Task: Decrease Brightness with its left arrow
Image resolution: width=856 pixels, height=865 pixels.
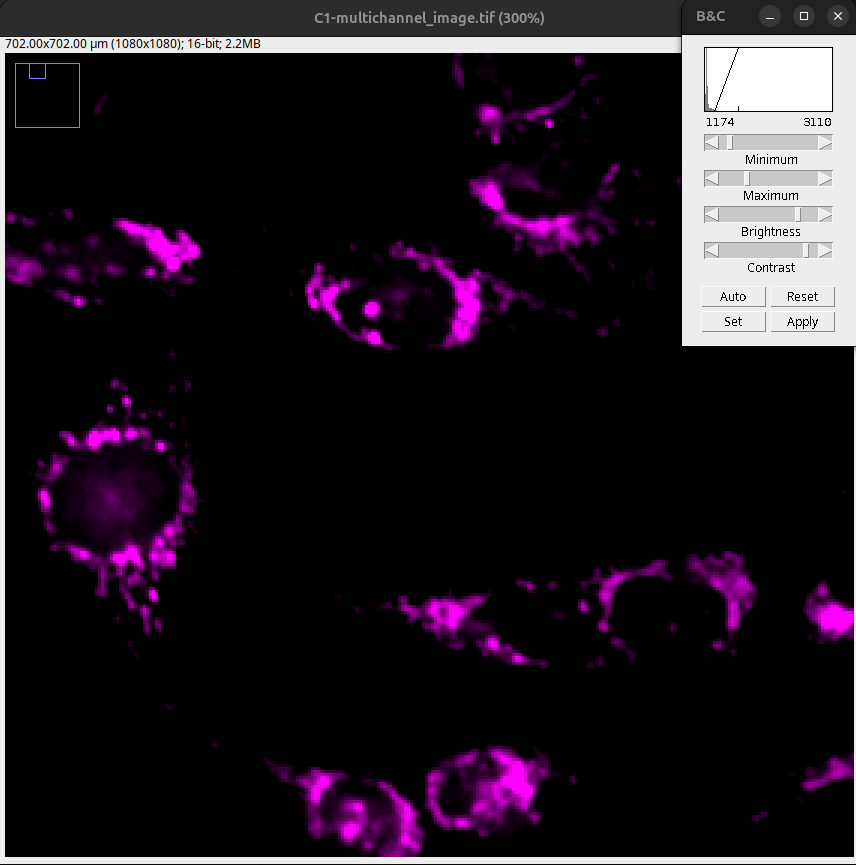Action: [x=711, y=215]
